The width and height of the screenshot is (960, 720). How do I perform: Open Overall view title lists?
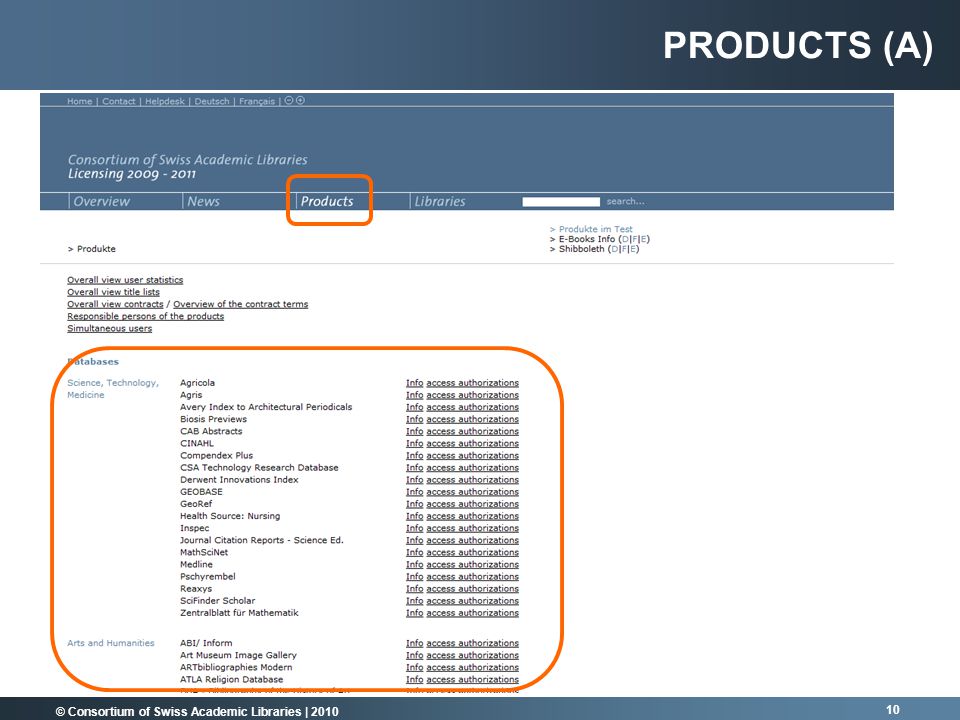(113, 292)
